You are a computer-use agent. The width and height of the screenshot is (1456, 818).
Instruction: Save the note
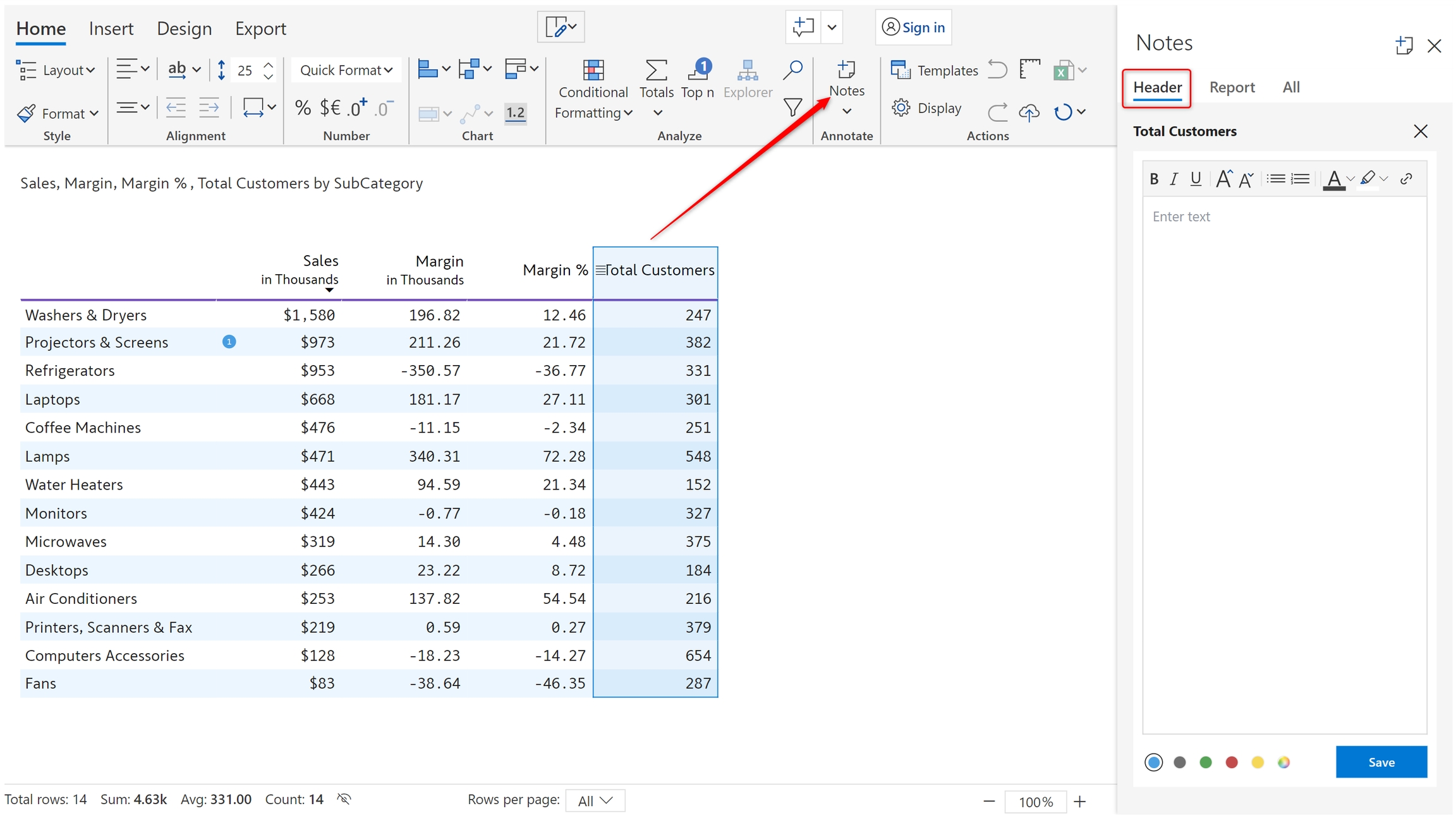pos(1381,762)
